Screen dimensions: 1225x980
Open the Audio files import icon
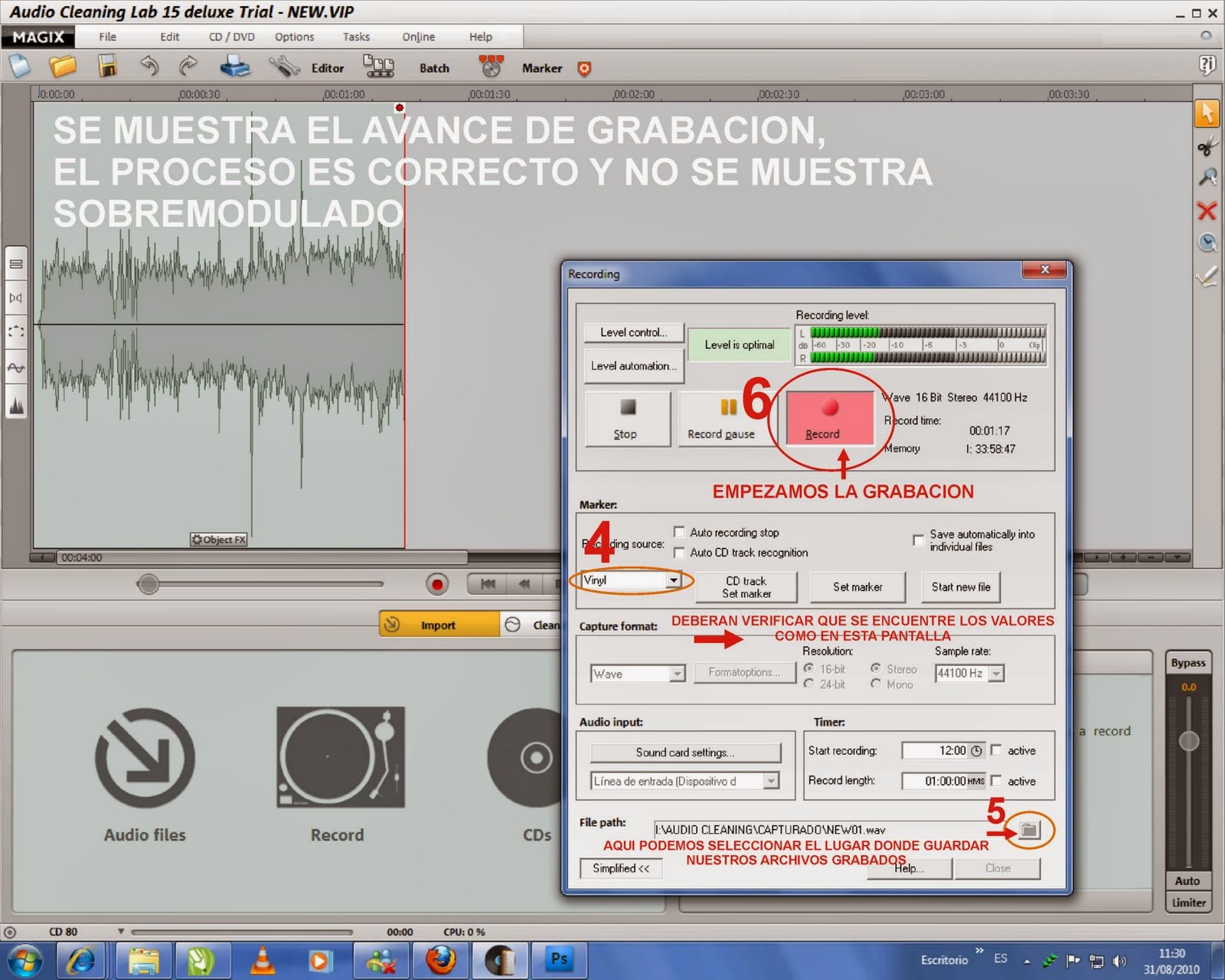tap(145, 758)
